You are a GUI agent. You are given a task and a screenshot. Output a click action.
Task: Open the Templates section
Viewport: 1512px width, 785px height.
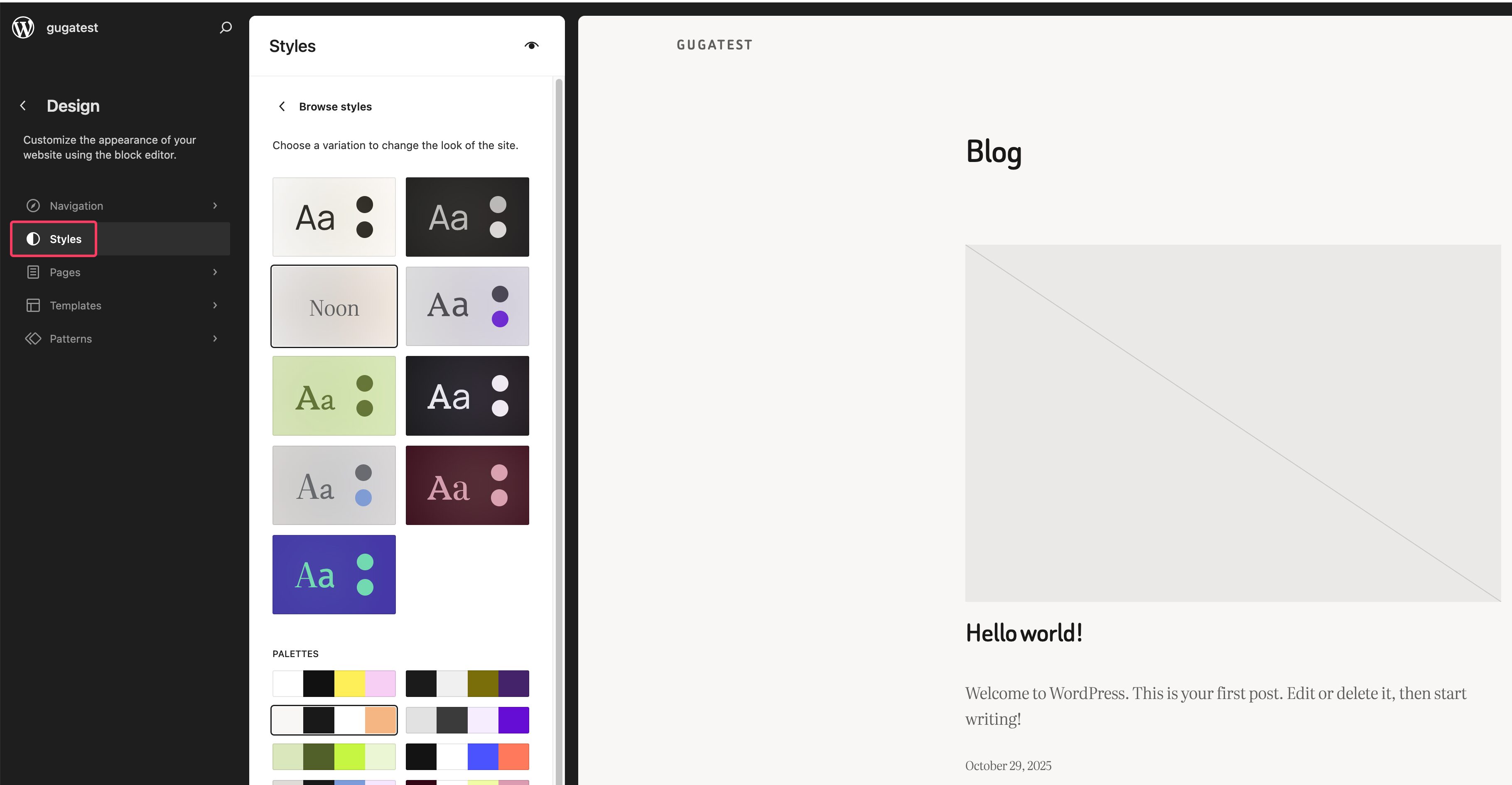pos(74,305)
